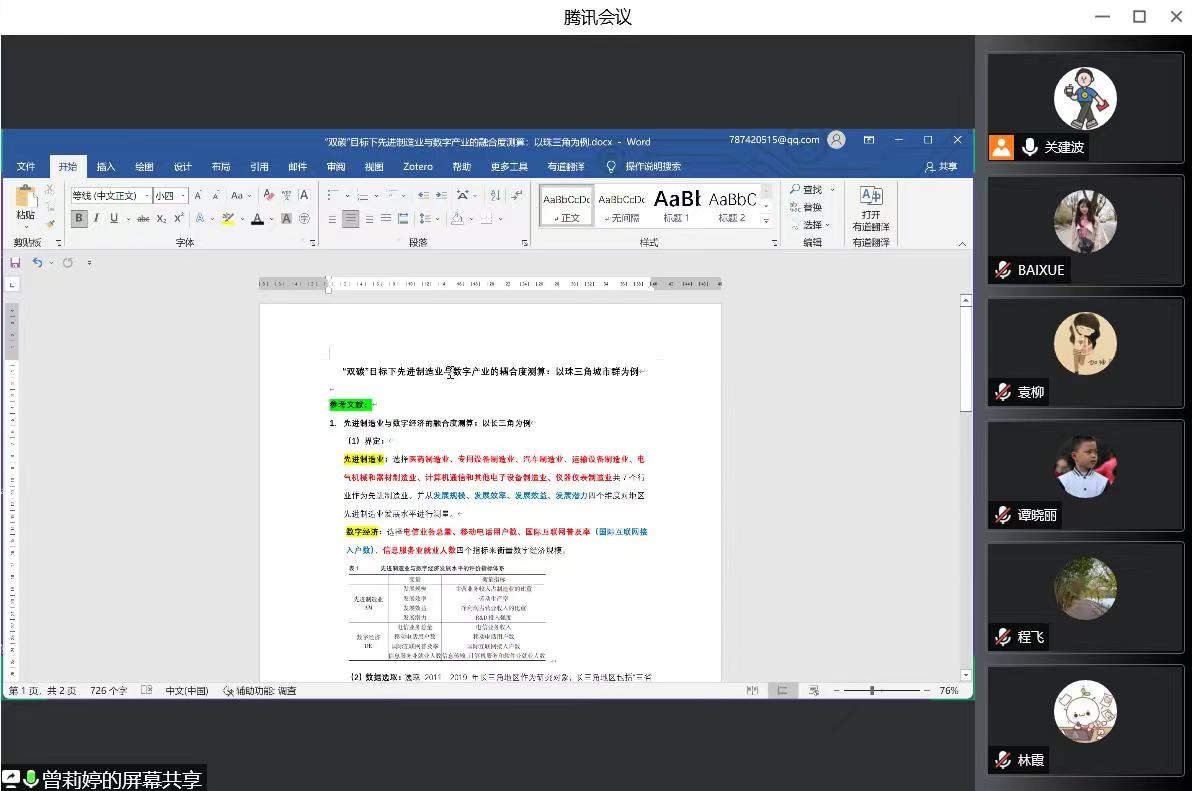
Task: Click the Save icon in quick access toolbar
Action: (x=15, y=263)
